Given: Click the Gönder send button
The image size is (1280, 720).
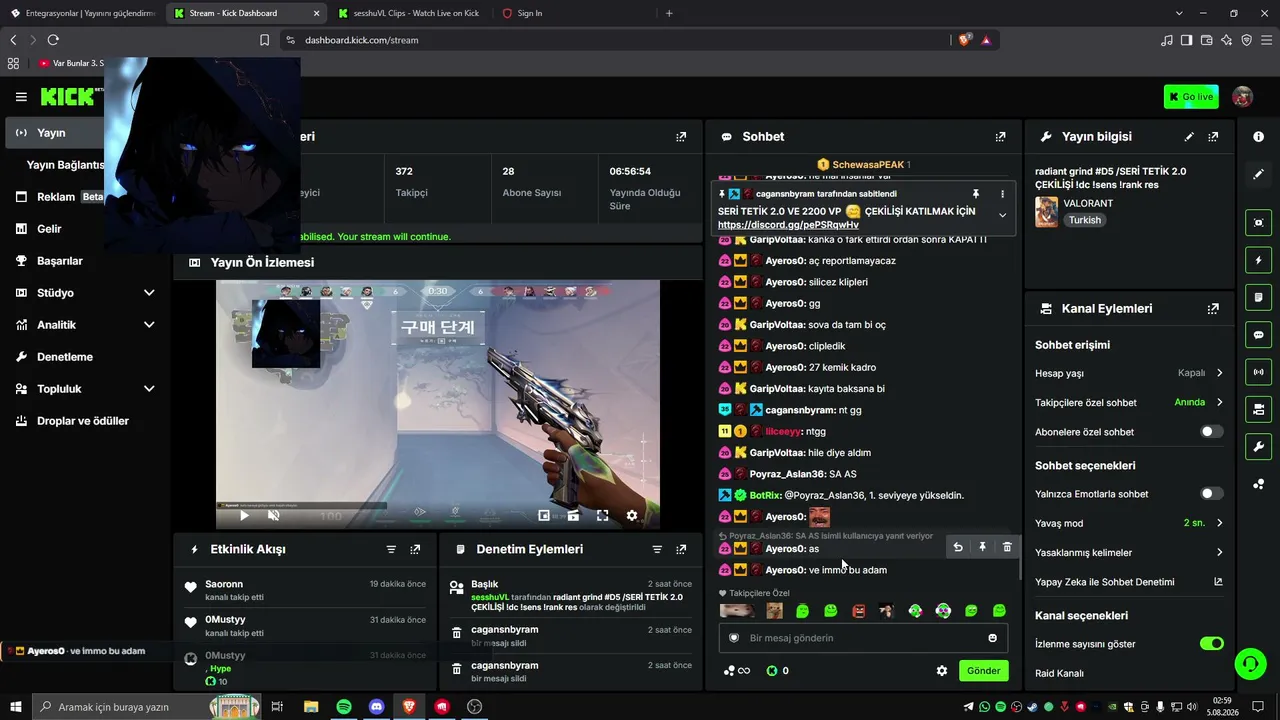Looking at the screenshot, I should [983, 671].
